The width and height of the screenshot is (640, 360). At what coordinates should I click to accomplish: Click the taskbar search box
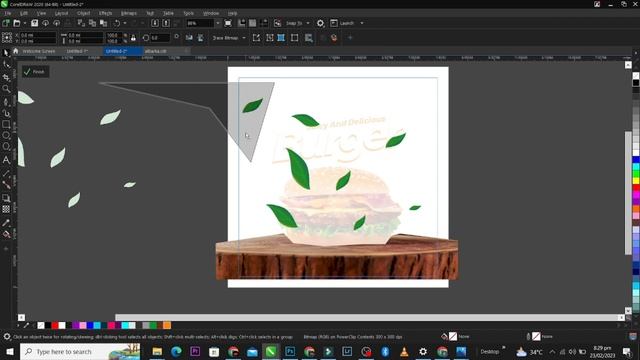point(80,351)
